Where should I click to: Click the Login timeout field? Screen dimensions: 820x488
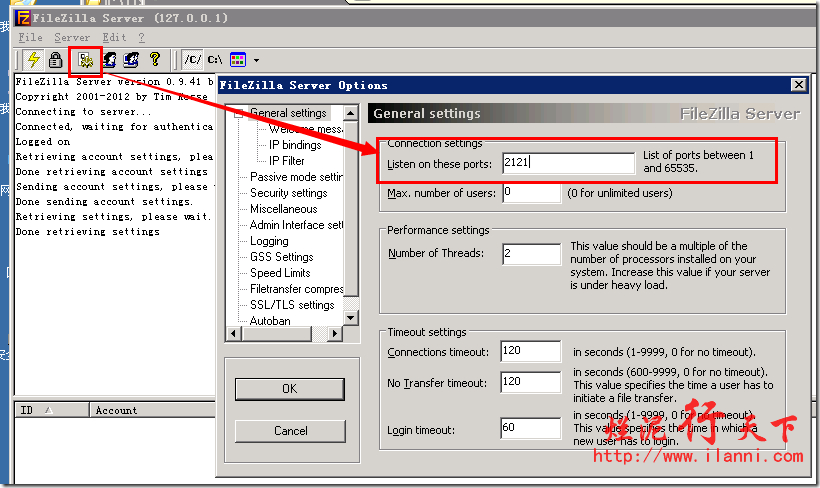pyautogui.click(x=530, y=428)
